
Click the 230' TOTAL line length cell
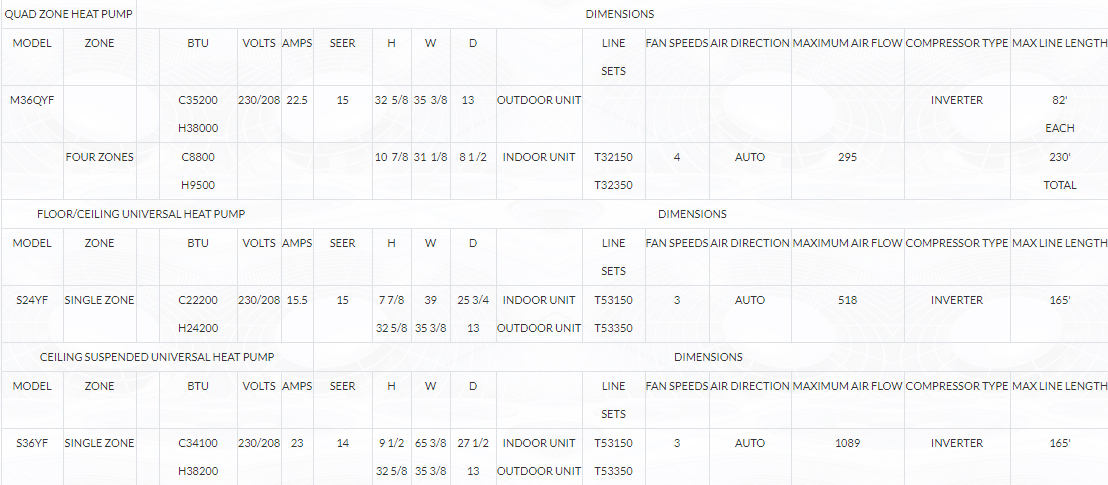[x=1060, y=172]
